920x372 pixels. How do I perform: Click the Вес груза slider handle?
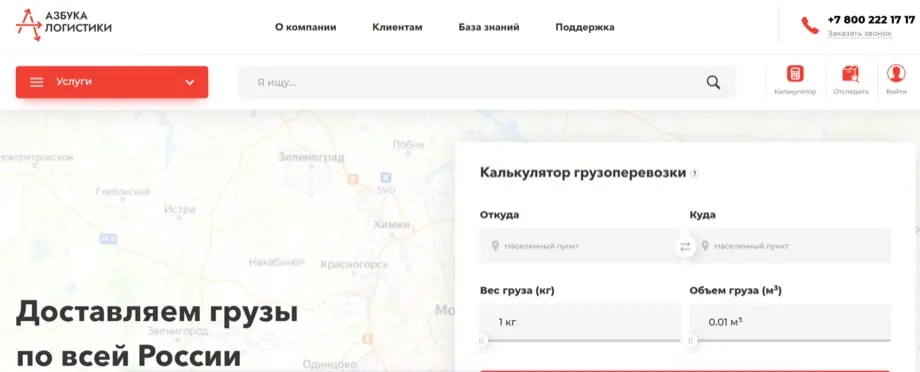(x=482, y=340)
